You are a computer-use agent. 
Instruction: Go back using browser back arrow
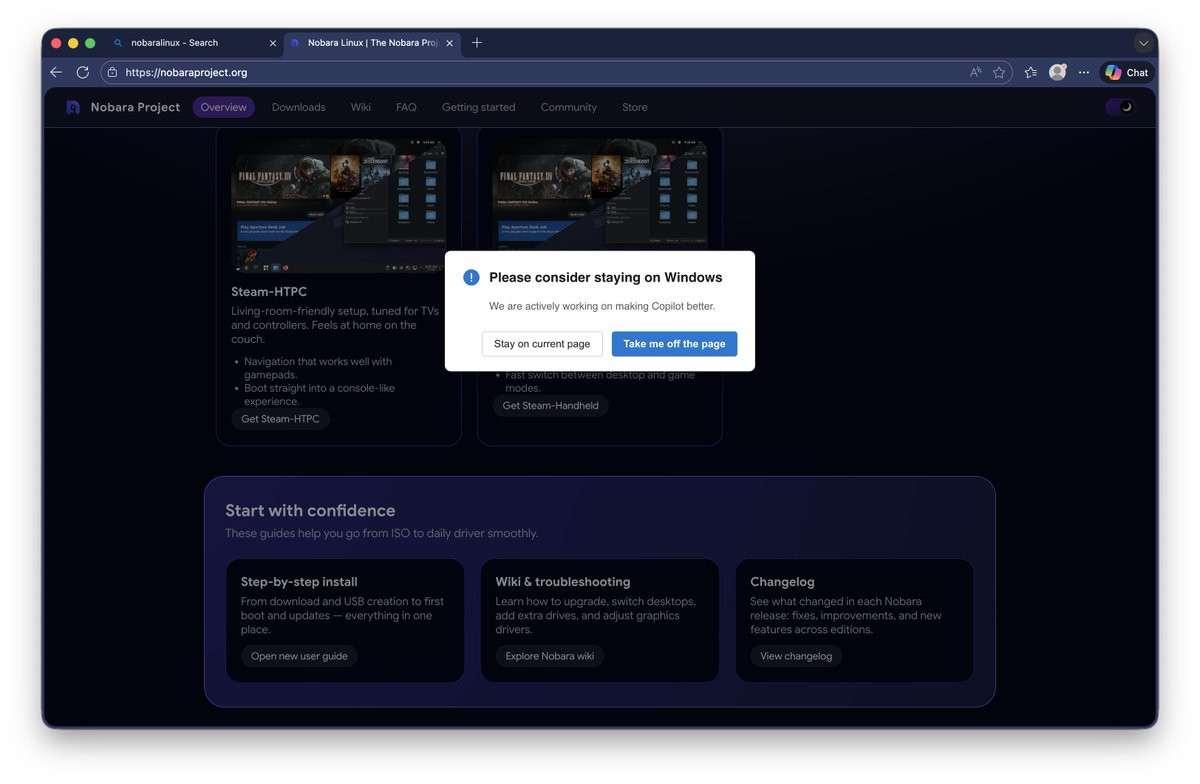coord(56,72)
